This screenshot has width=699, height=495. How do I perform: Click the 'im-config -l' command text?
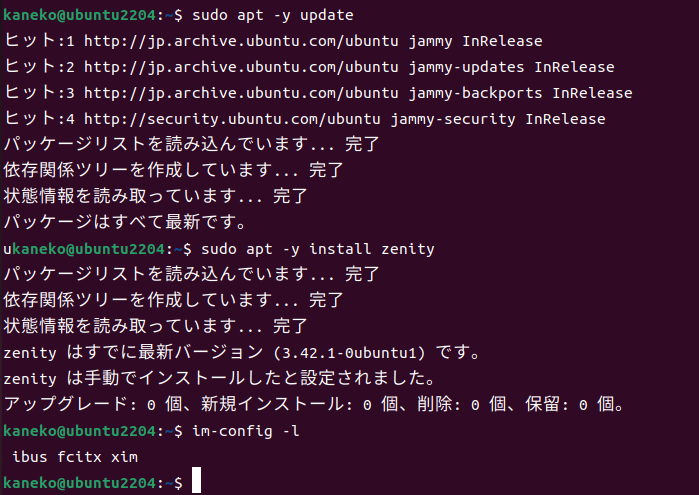[246, 431]
